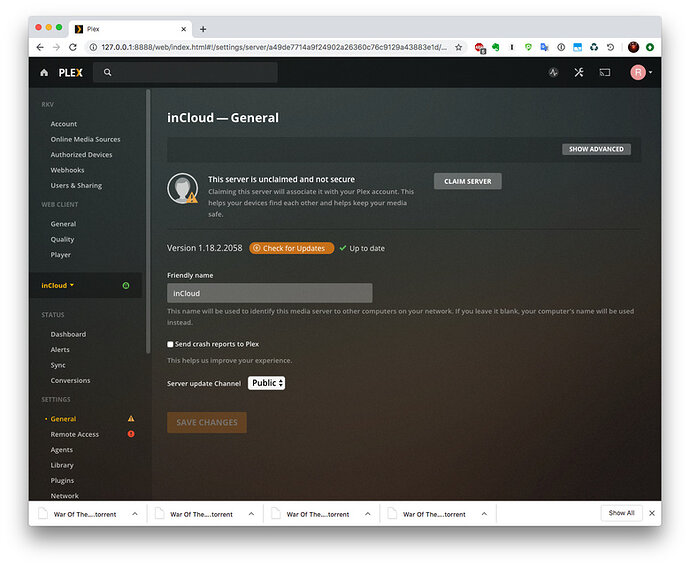Viewport: 690px width, 566px height.
Task: Click the SHOW ADVANCED button
Action: (596, 149)
